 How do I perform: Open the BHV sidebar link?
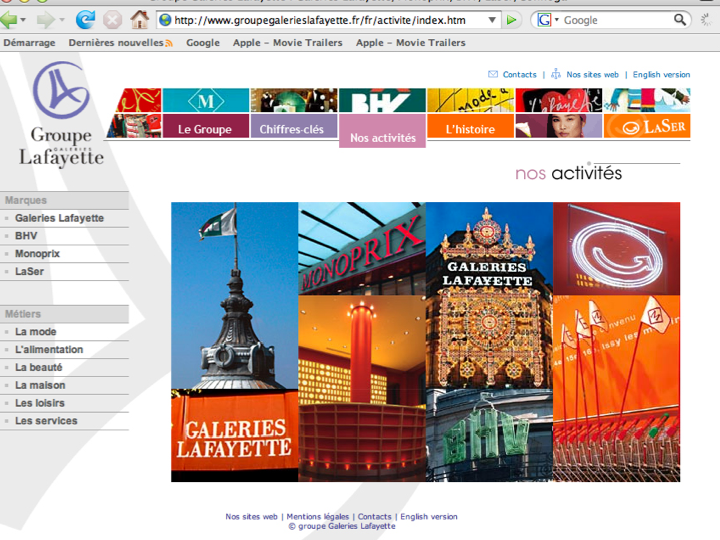coord(26,236)
